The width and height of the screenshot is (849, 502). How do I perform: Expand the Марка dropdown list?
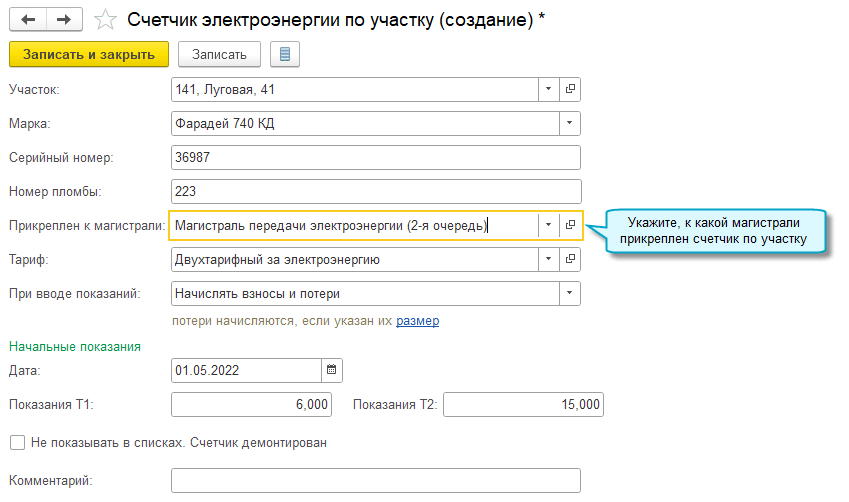pyautogui.click(x=570, y=124)
